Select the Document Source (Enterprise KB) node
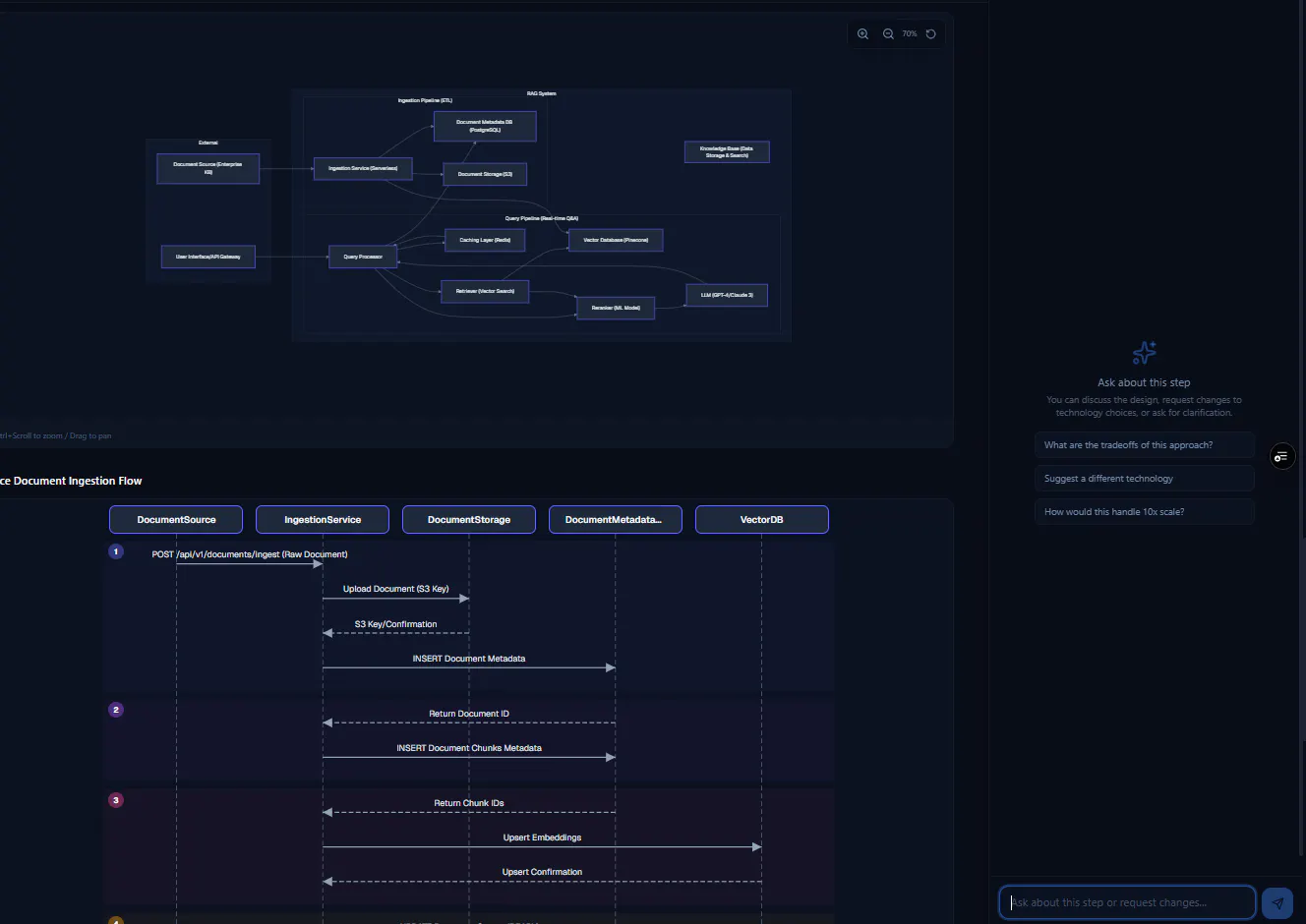1306x924 pixels. 208,168
